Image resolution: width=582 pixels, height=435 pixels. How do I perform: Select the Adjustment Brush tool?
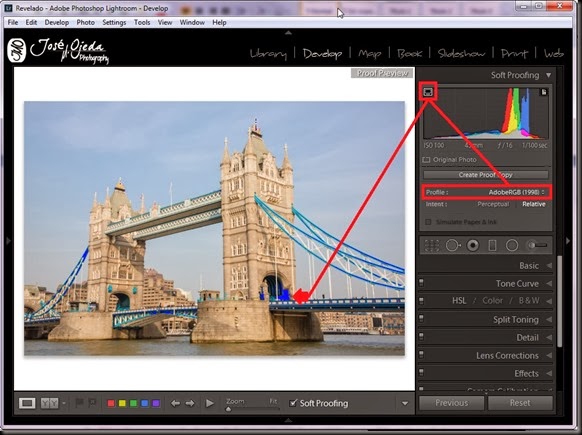[x=537, y=245]
